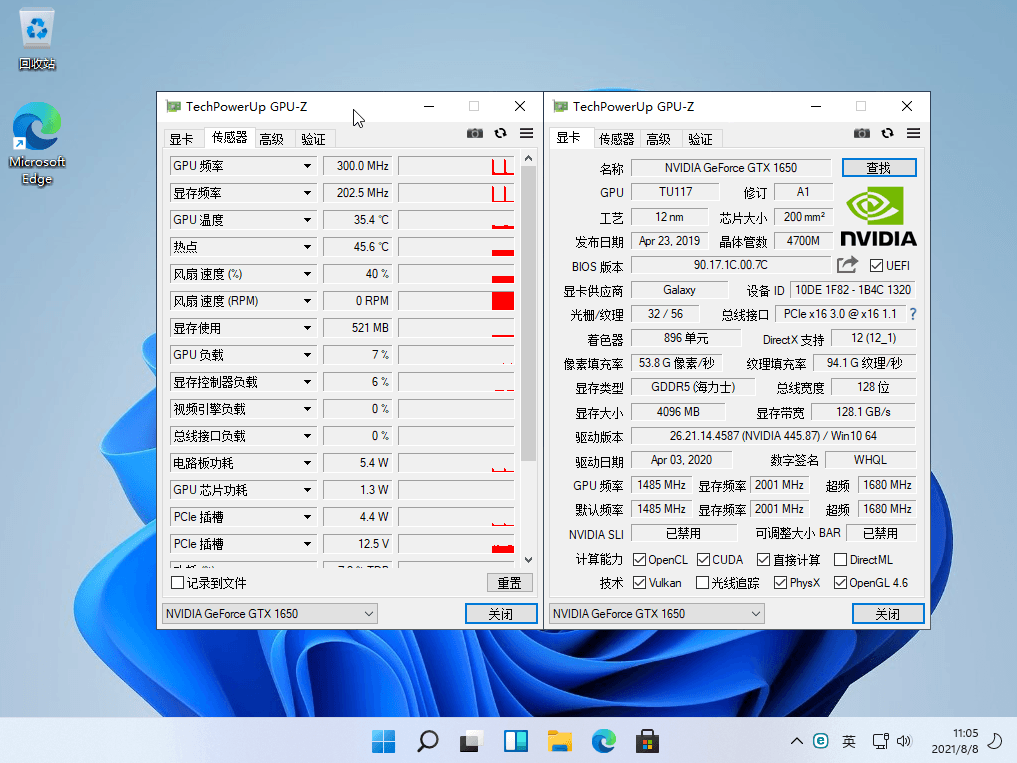Click the night moon notification icon
The width and height of the screenshot is (1017, 763).
pyautogui.click(x=994, y=741)
